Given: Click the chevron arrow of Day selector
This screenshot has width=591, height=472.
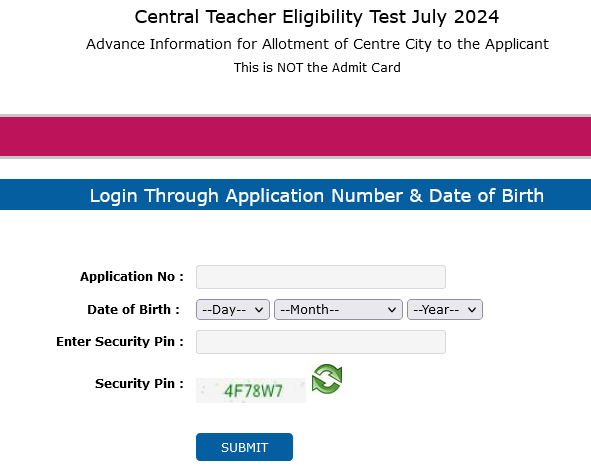Looking at the screenshot, I should (259, 310).
